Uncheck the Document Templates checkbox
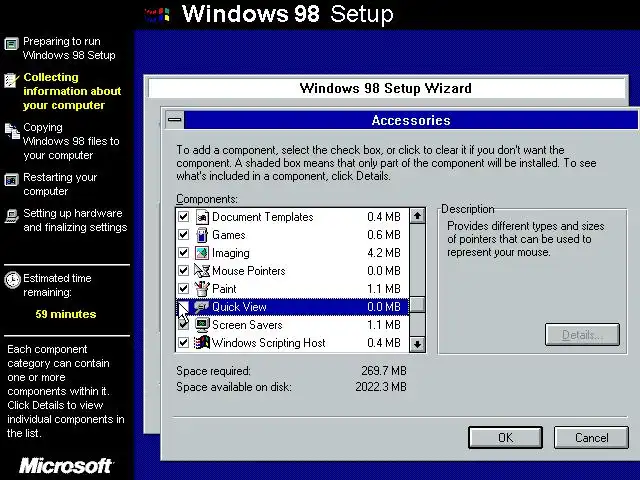Viewport: 640px width, 480px height. 184,217
